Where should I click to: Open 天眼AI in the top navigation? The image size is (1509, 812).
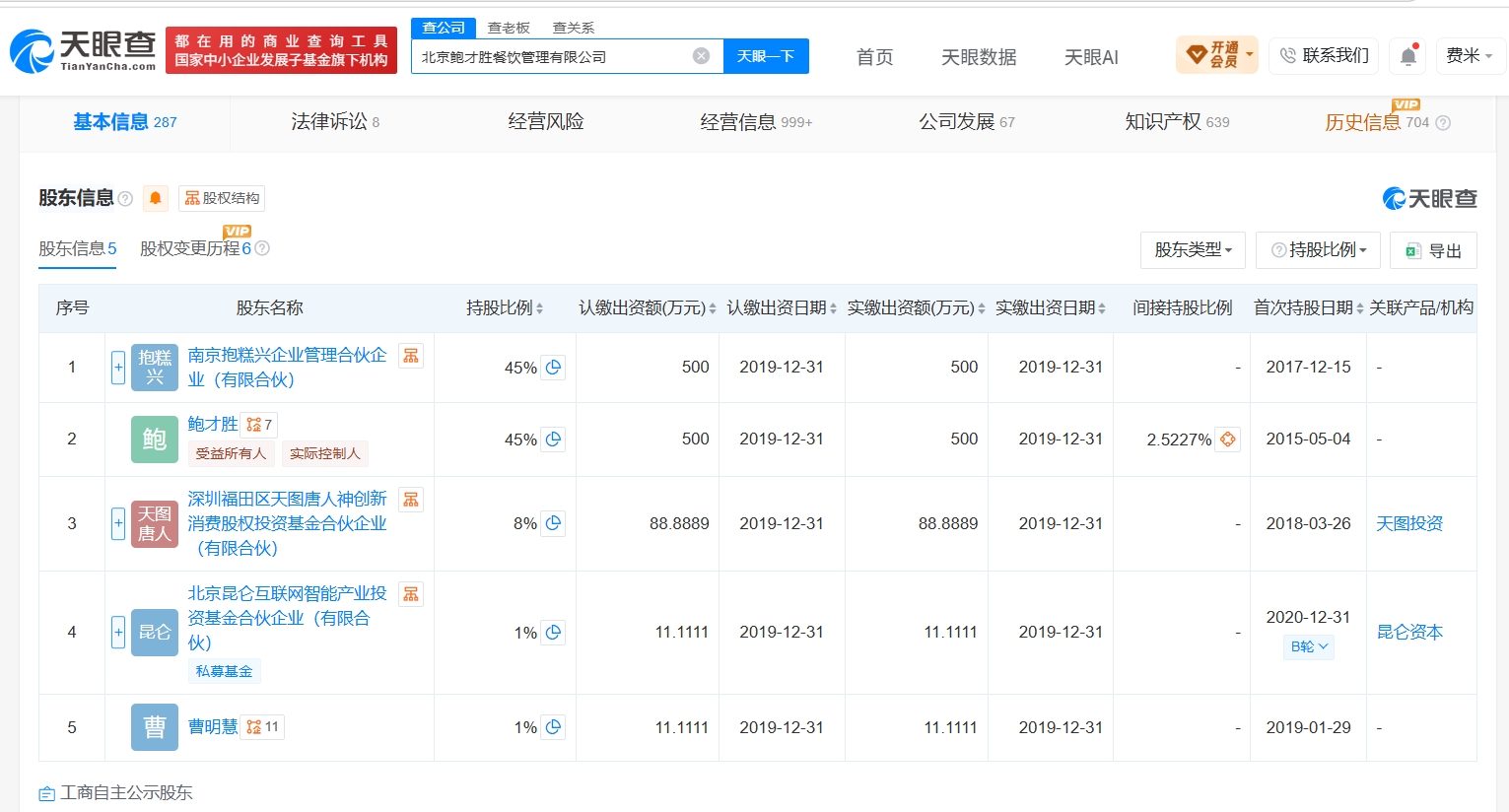(x=1091, y=57)
